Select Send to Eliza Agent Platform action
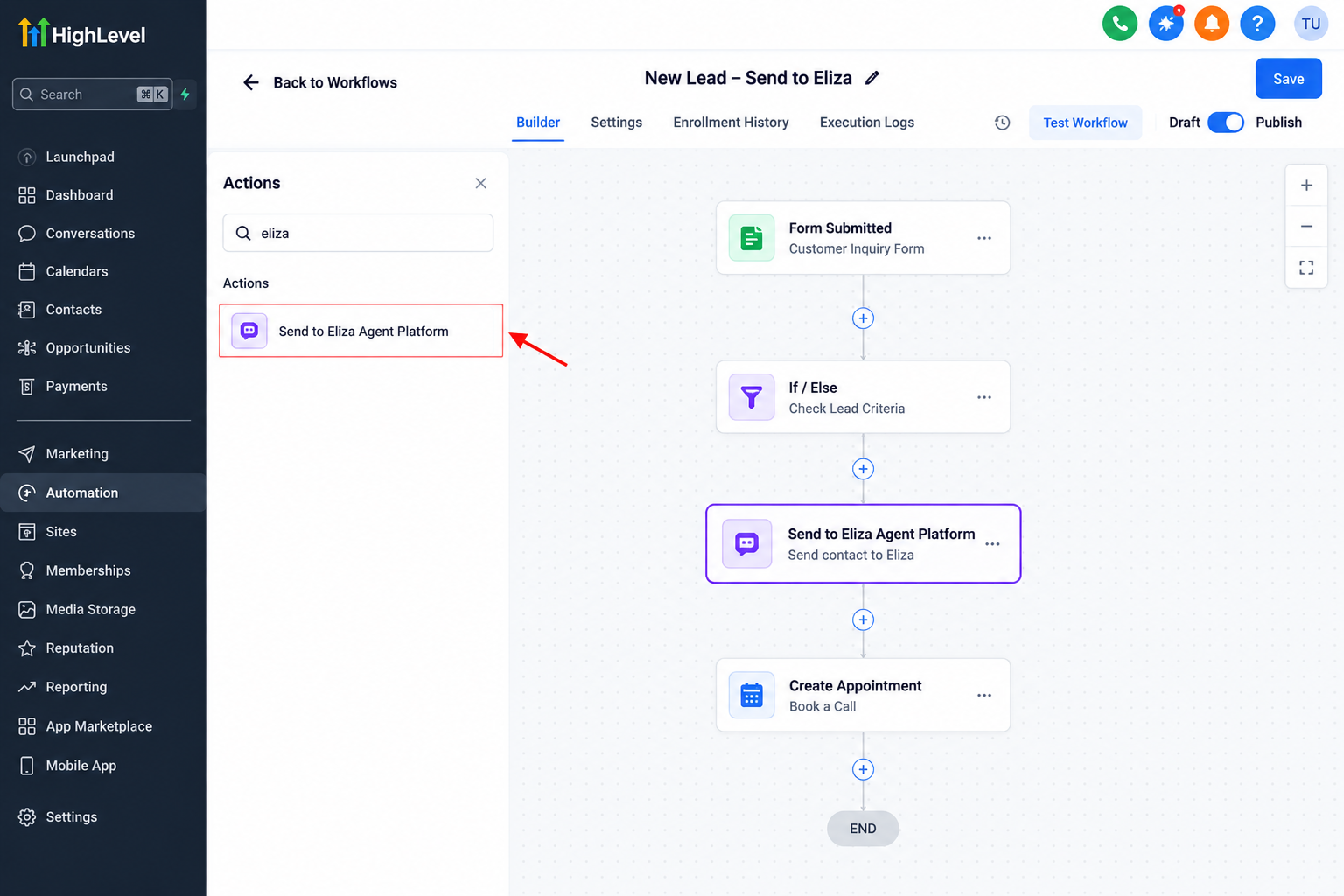The image size is (1344, 896). coord(360,331)
